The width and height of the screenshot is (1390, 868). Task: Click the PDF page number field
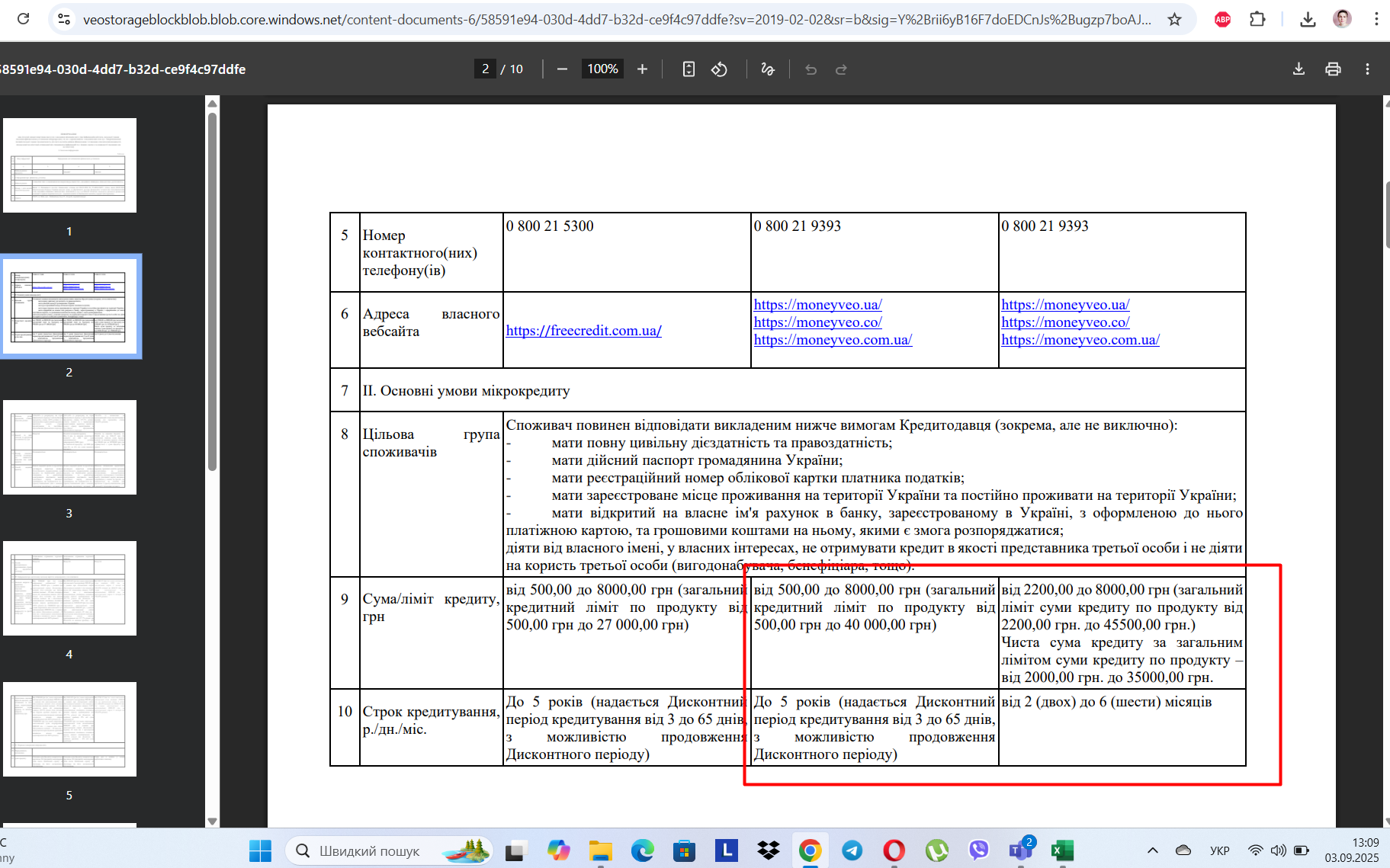[x=485, y=69]
